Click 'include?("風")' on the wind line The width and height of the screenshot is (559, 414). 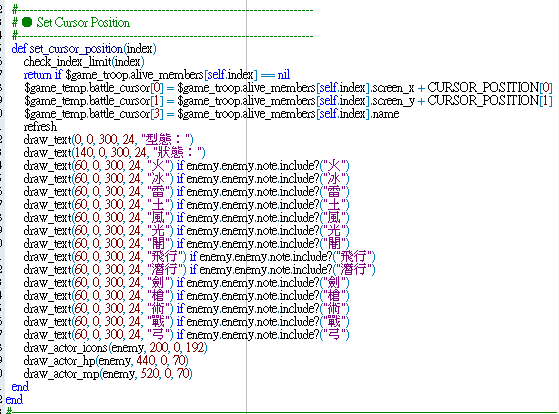[x=314, y=218]
